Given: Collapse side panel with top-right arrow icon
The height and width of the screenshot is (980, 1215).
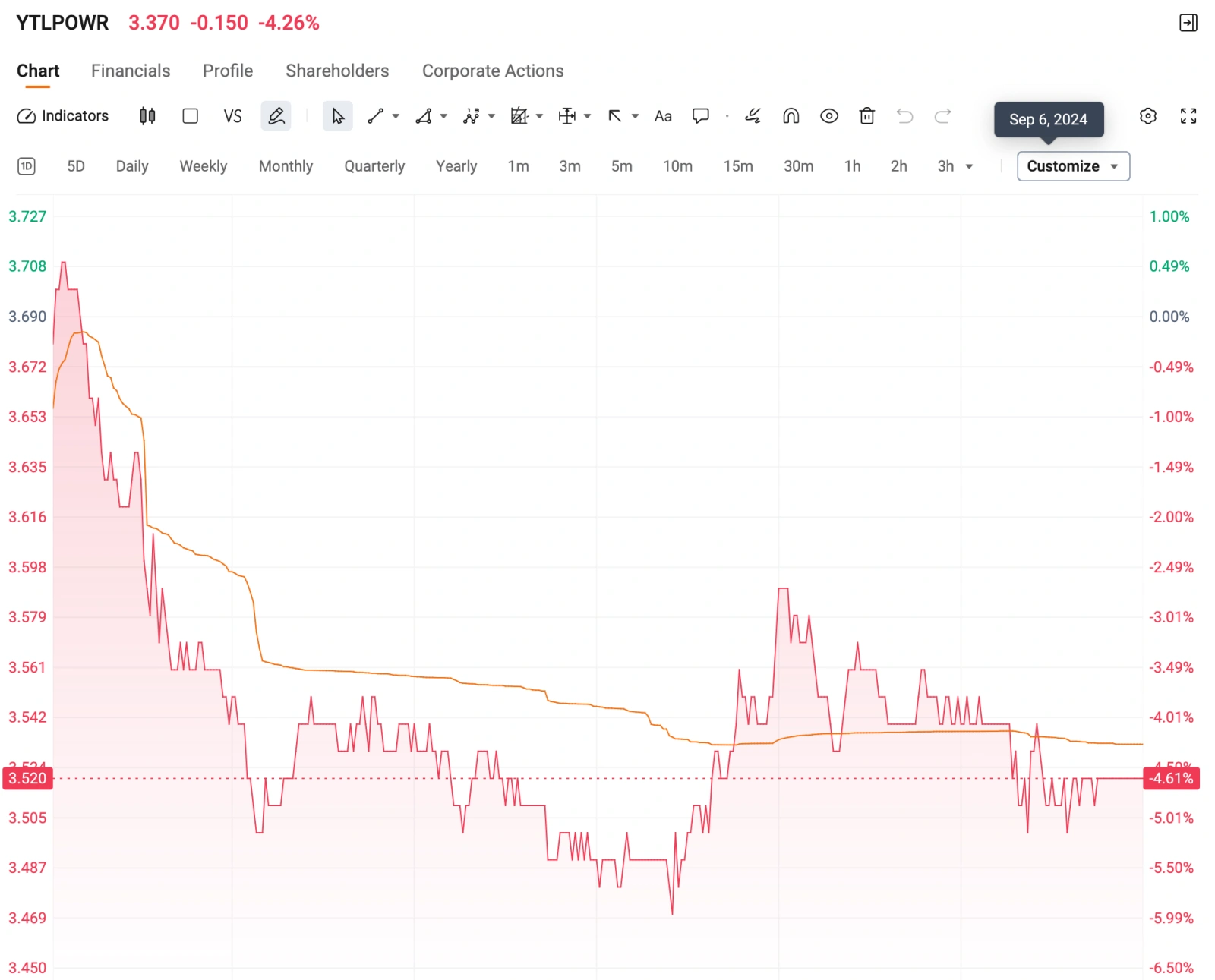Looking at the screenshot, I should coord(1188,23).
